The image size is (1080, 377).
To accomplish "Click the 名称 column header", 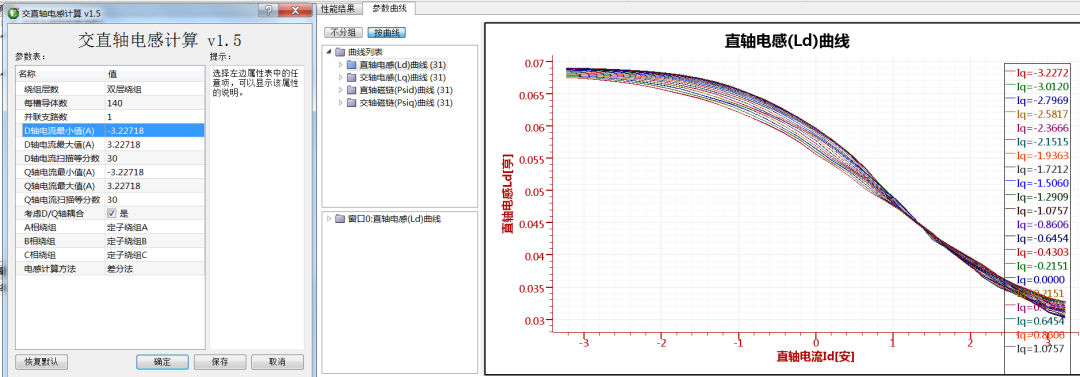I will pyautogui.click(x=60, y=74).
